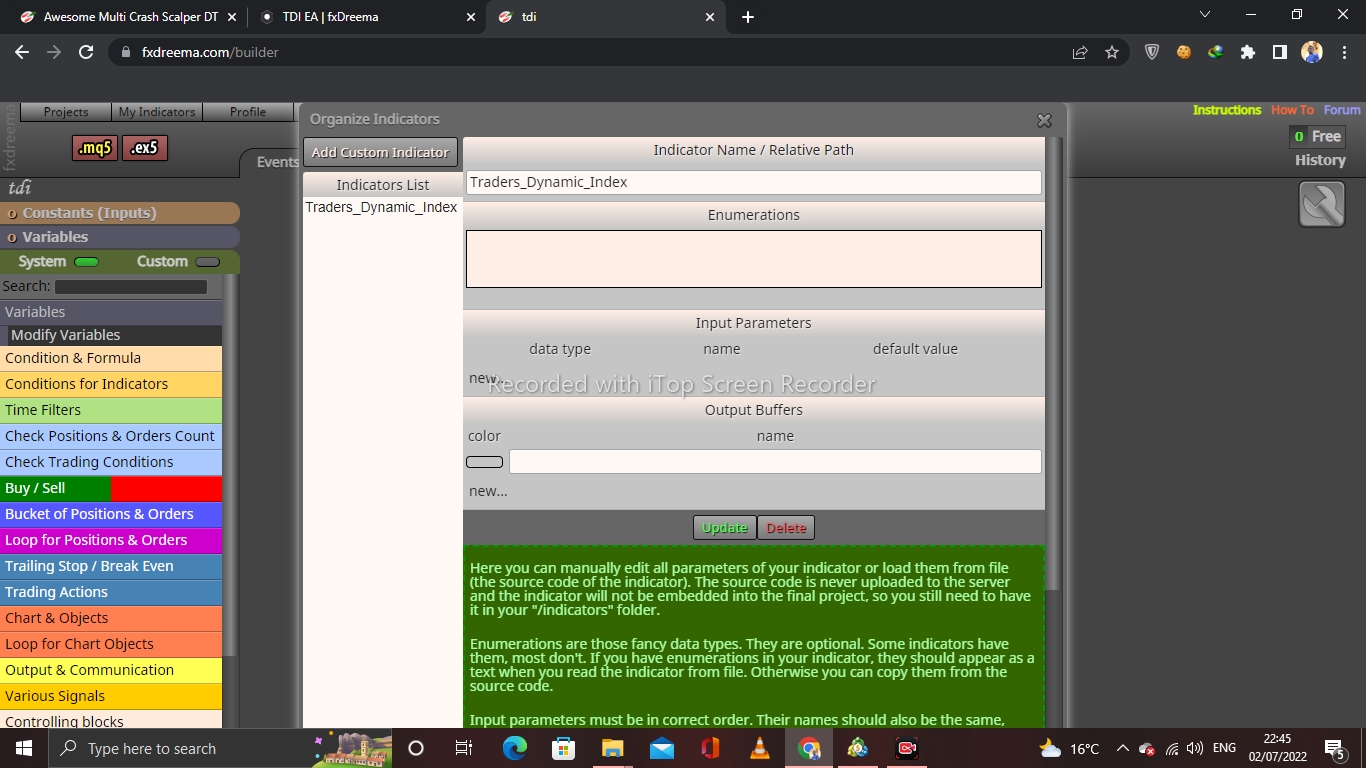Image resolution: width=1366 pixels, height=768 pixels.
Task: Pick the output buffer color swatch
Action: pyautogui.click(x=485, y=462)
